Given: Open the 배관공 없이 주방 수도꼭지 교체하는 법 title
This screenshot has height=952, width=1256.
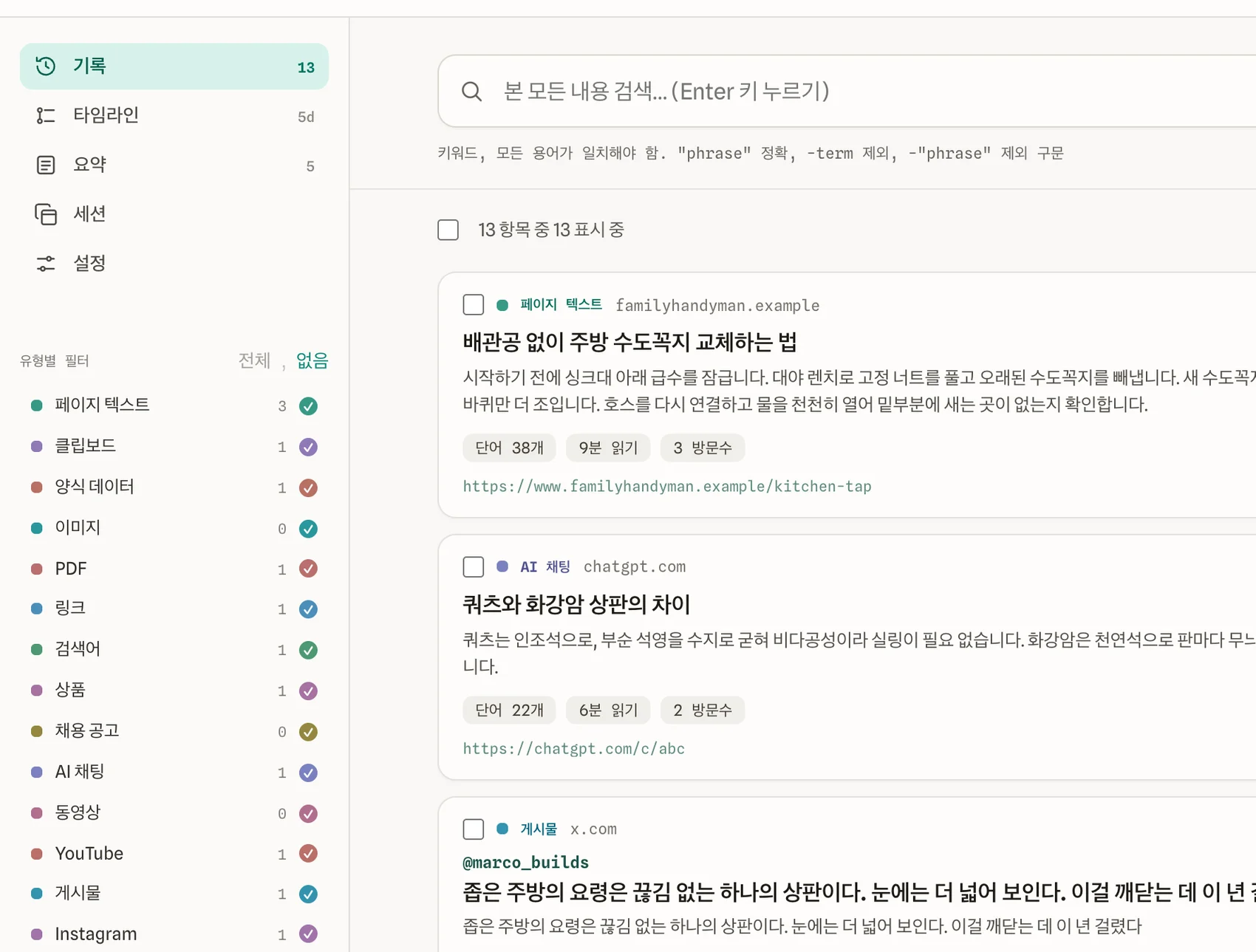Looking at the screenshot, I should tap(629, 342).
